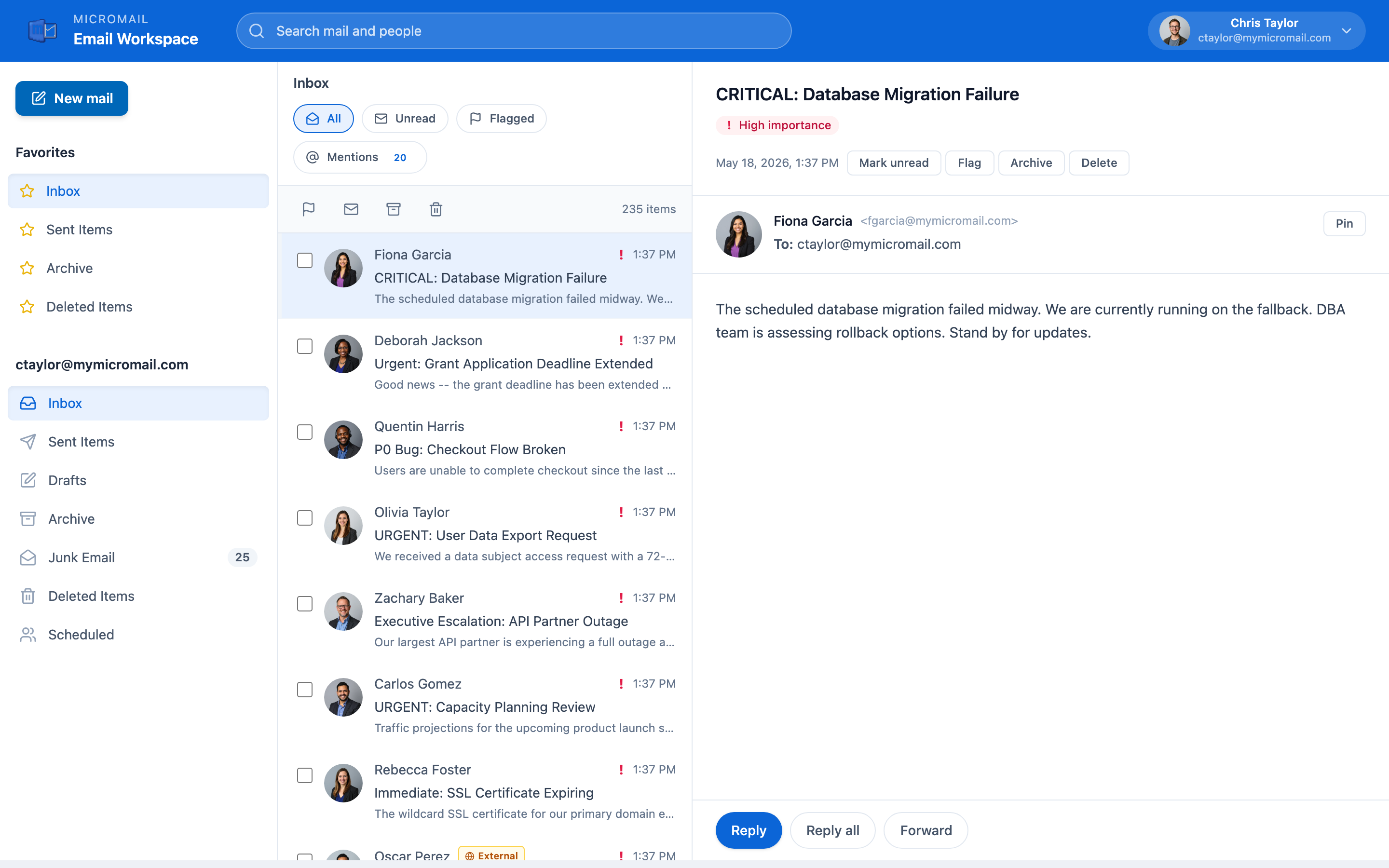
Task: Check the Fiona Garcia message checkbox
Action: (x=305, y=260)
